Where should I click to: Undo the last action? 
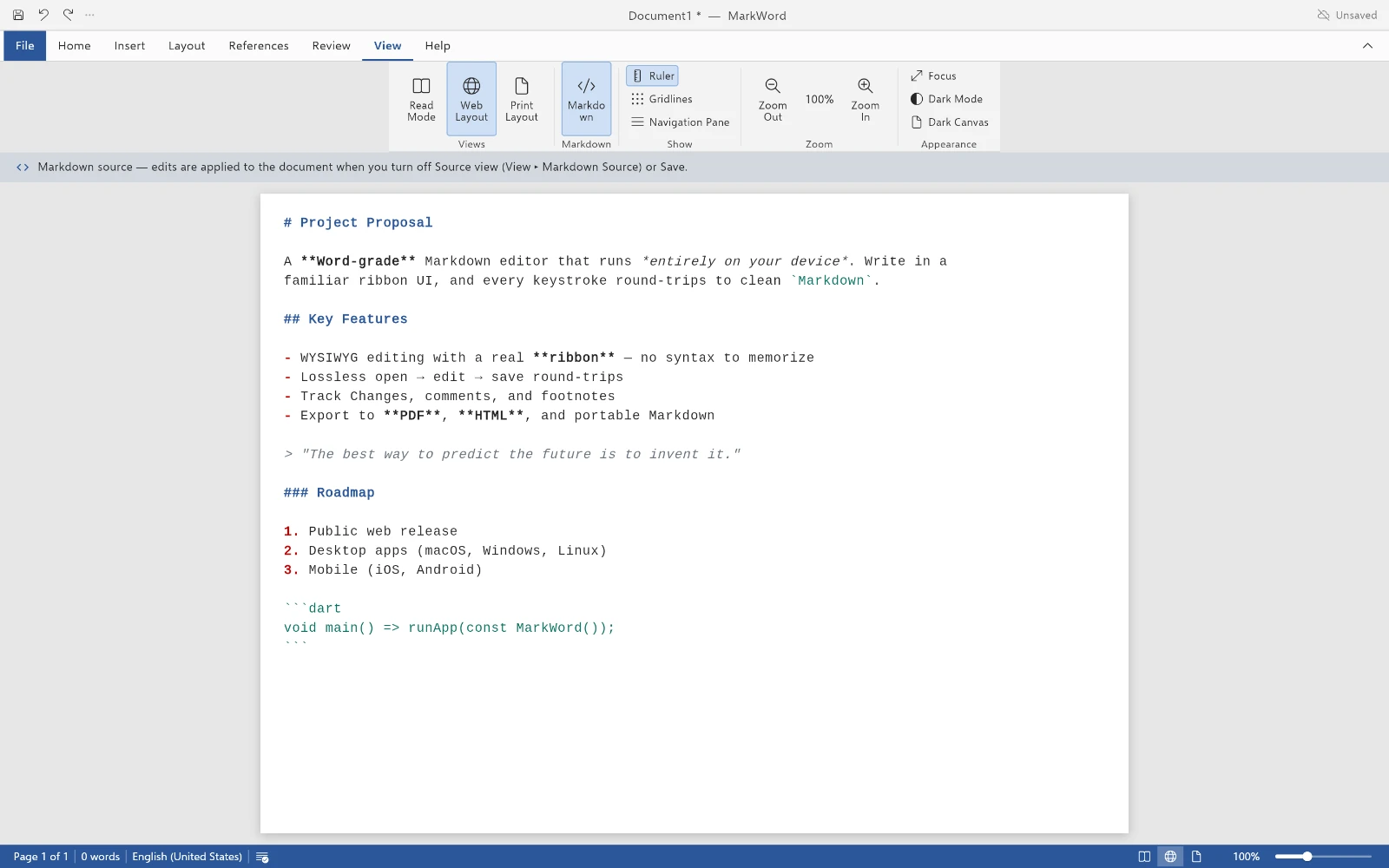pyautogui.click(x=43, y=15)
